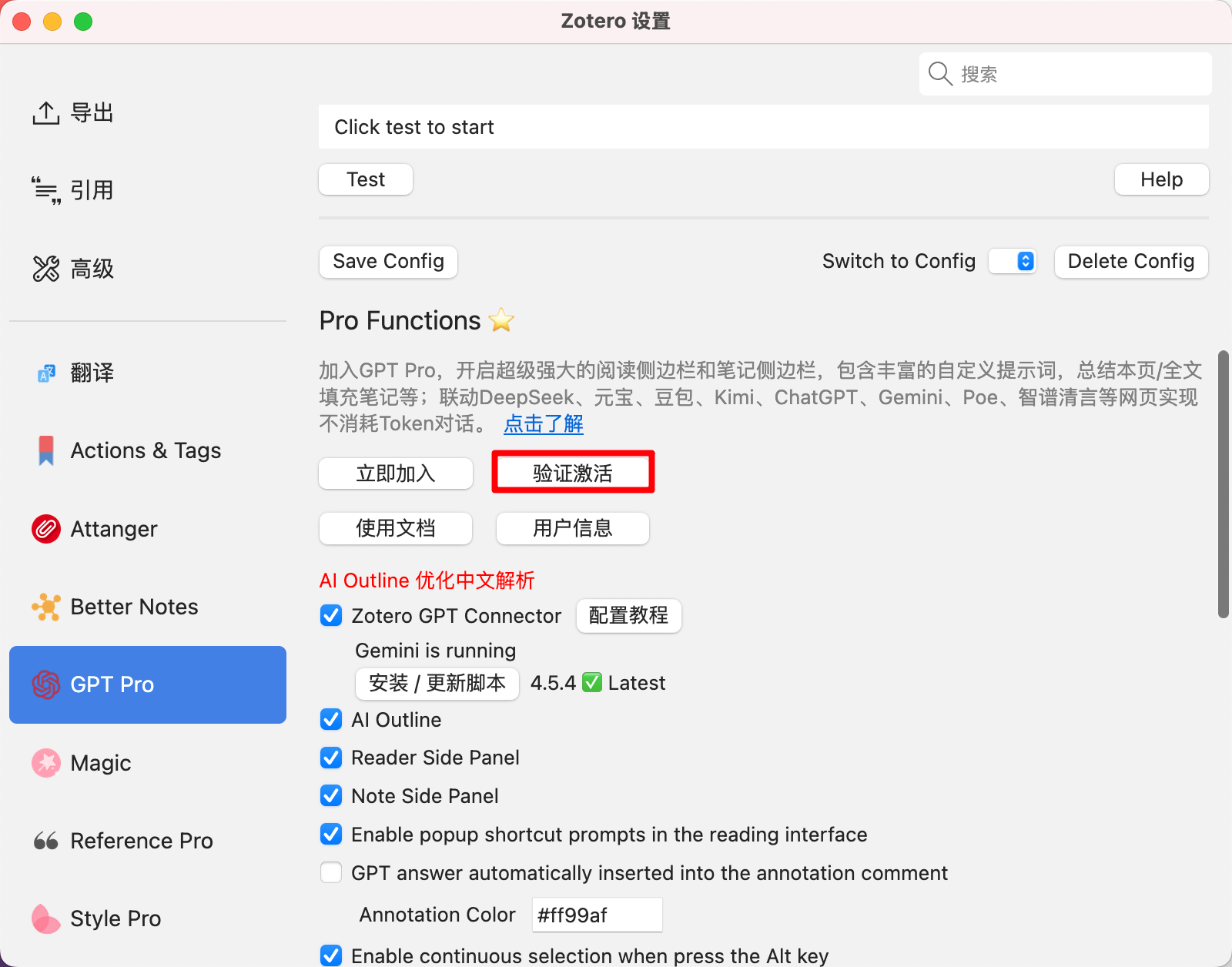This screenshot has height=967, width=1232.
Task: Toggle continuous selection with Alt key
Action: 331,956
